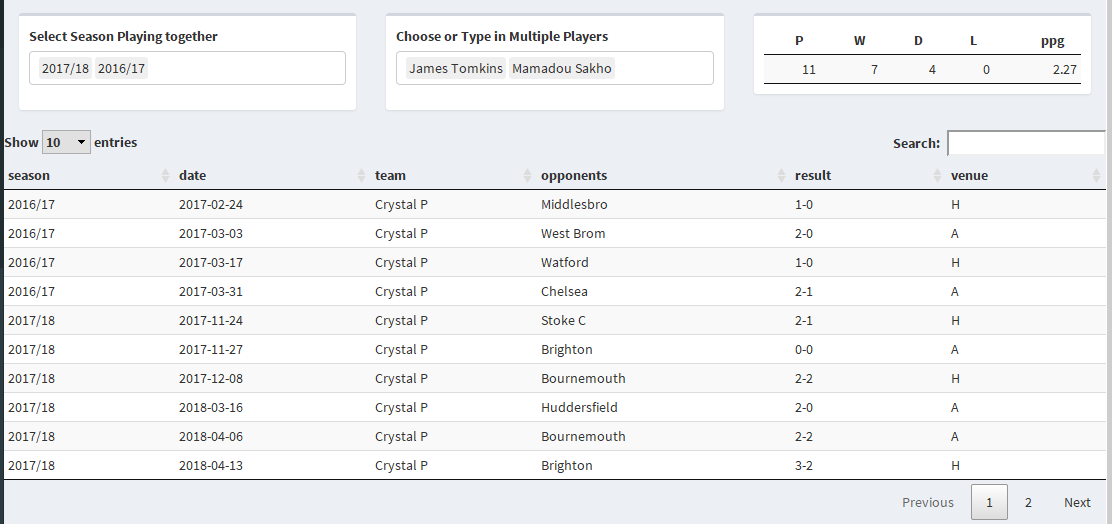The image size is (1112, 524).
Task: Select the 2017/18 season tag
Action: pos(65,69)
